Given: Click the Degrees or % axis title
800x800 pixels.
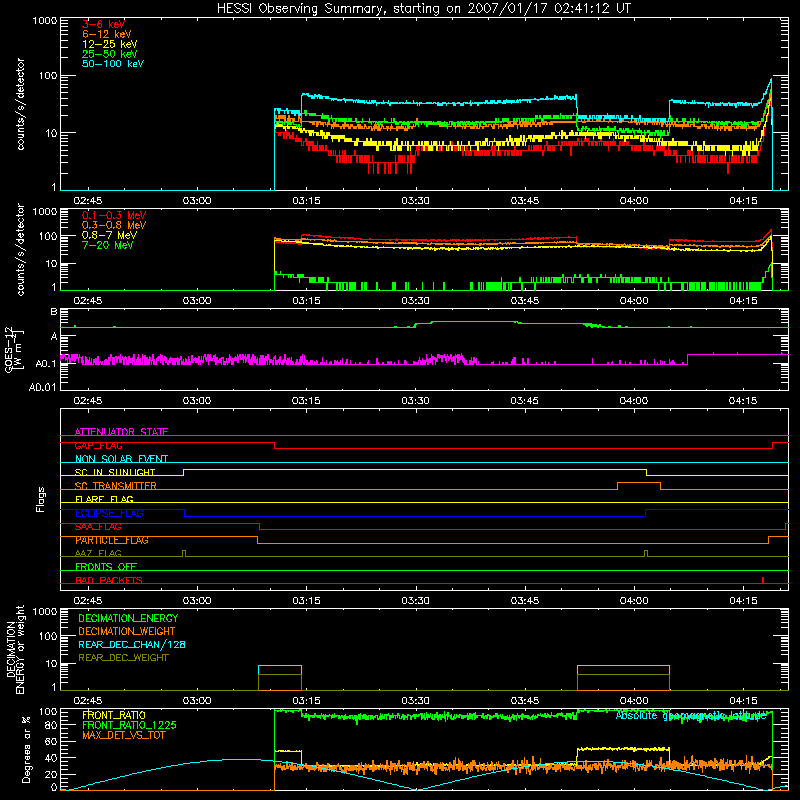Looking at the screenshot, I should point(26,749).
